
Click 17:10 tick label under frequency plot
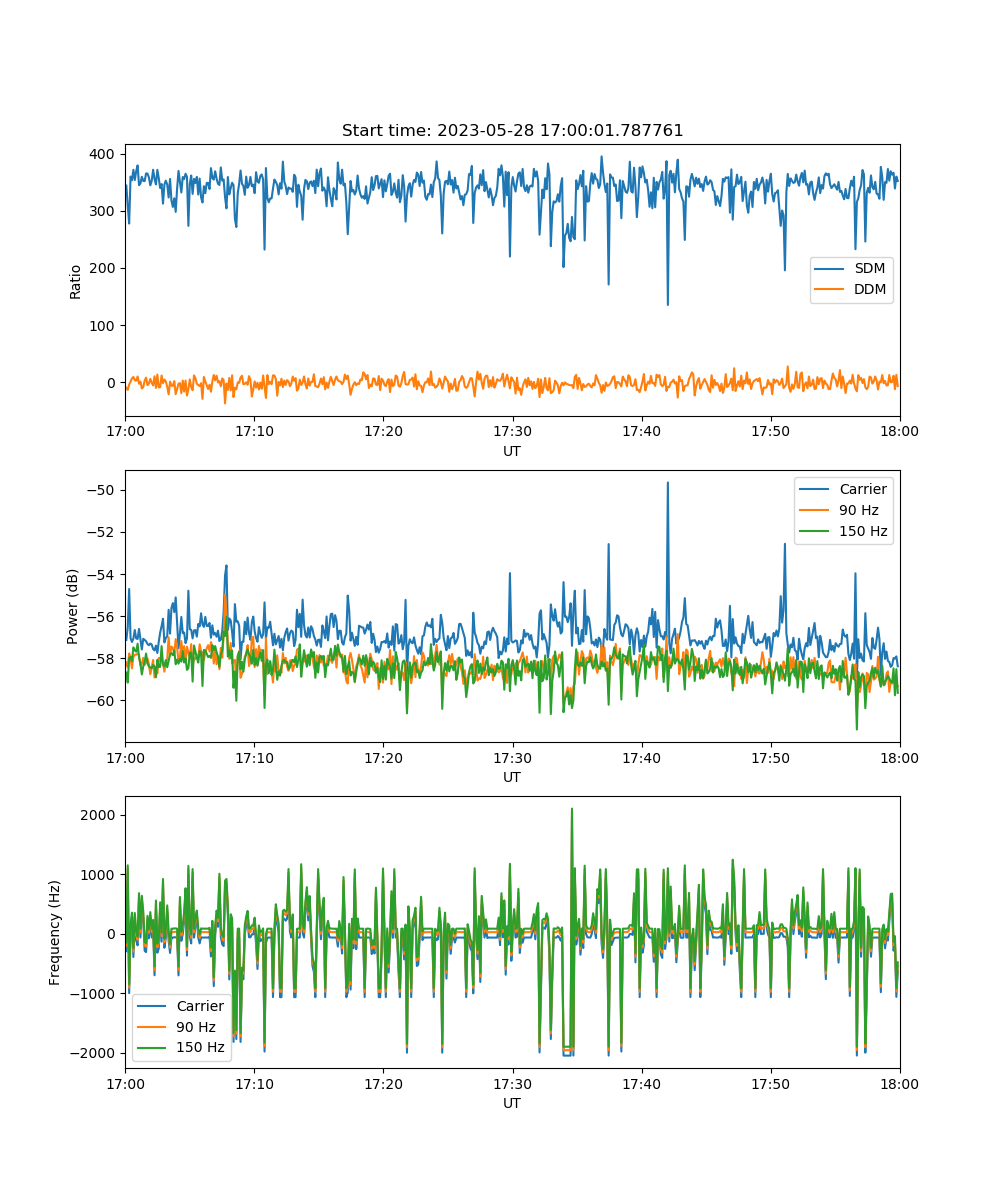[254, 1082]
